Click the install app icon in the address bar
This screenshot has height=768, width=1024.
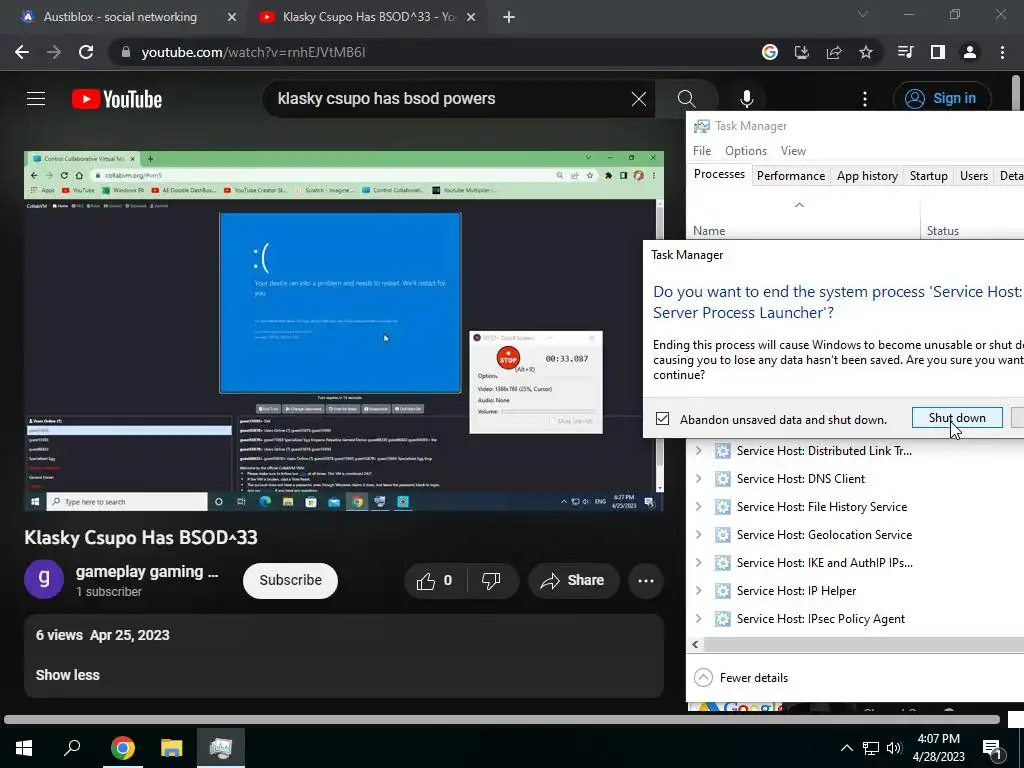802,52
